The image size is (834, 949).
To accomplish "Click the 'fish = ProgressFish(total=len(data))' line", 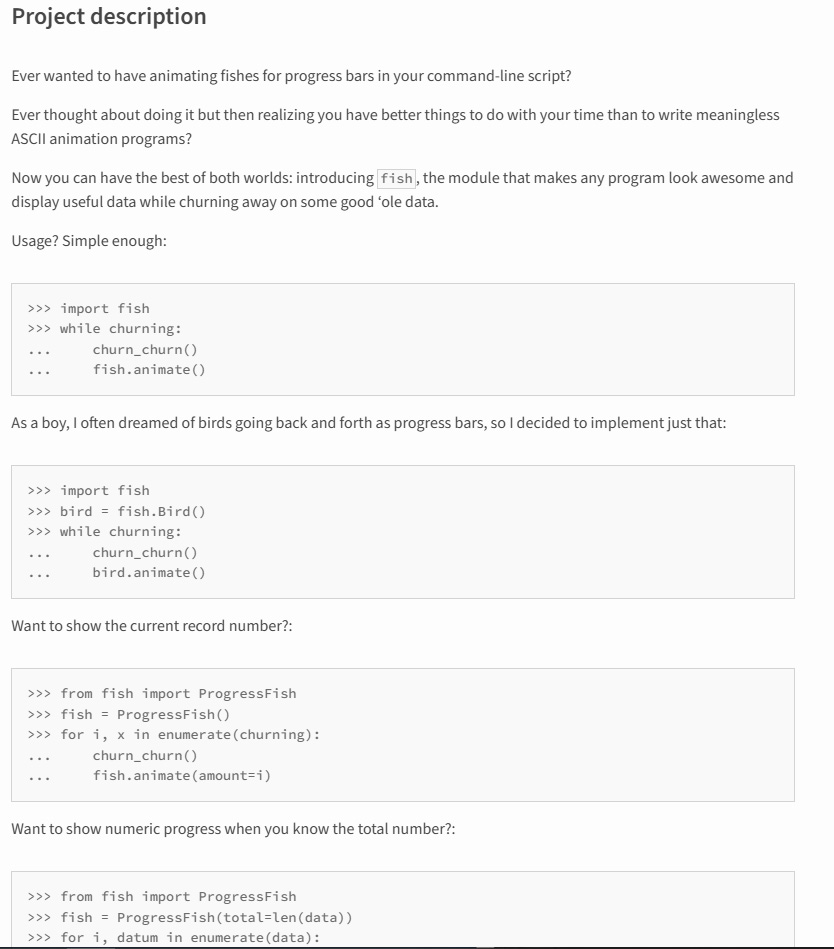I will pos(206,917).
